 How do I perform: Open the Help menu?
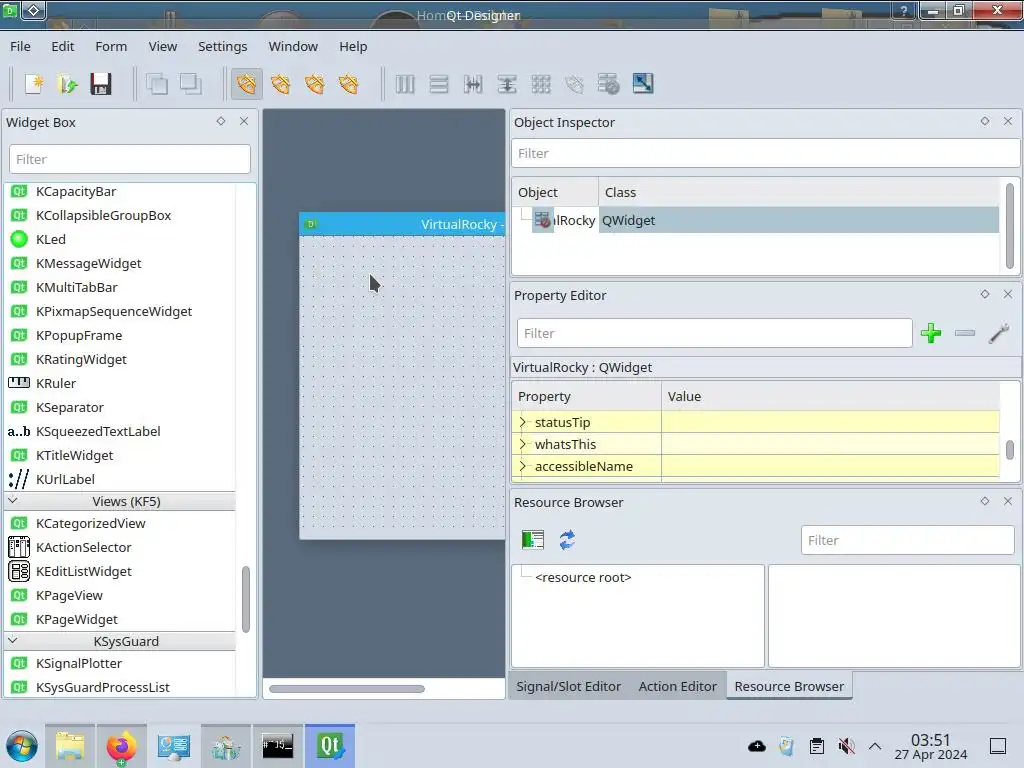click(353, 46)
